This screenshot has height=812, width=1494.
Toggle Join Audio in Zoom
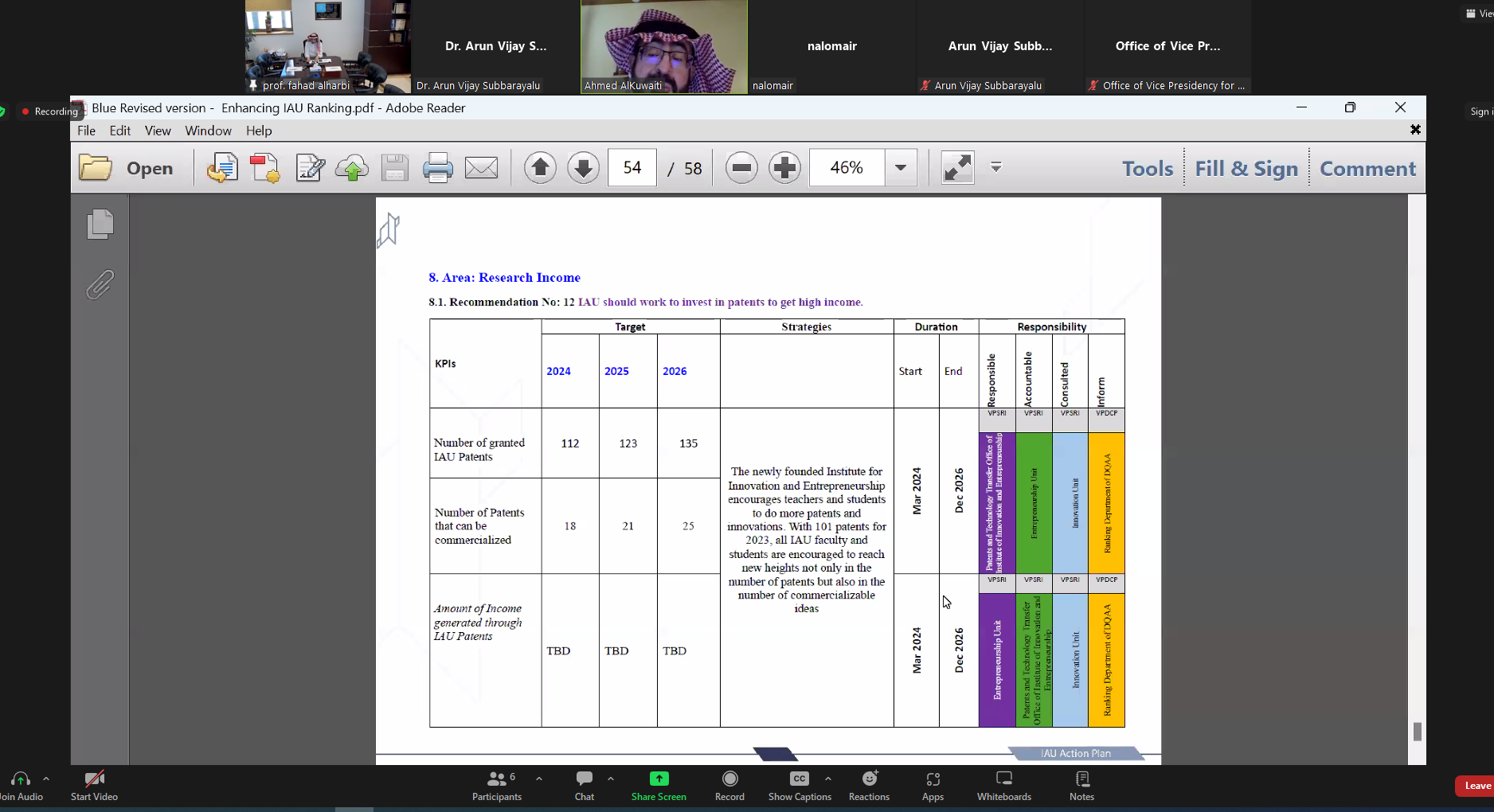coord(21,785)
